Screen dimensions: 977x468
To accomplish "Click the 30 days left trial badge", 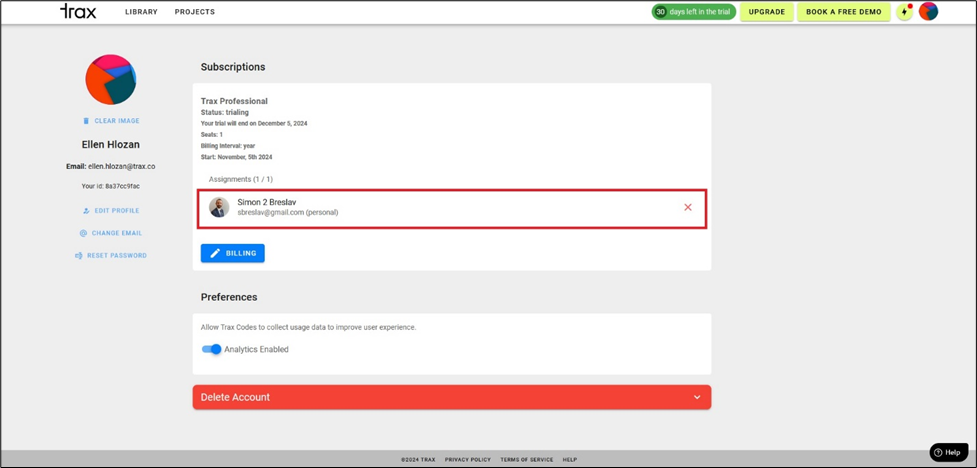I will point(693,12).
